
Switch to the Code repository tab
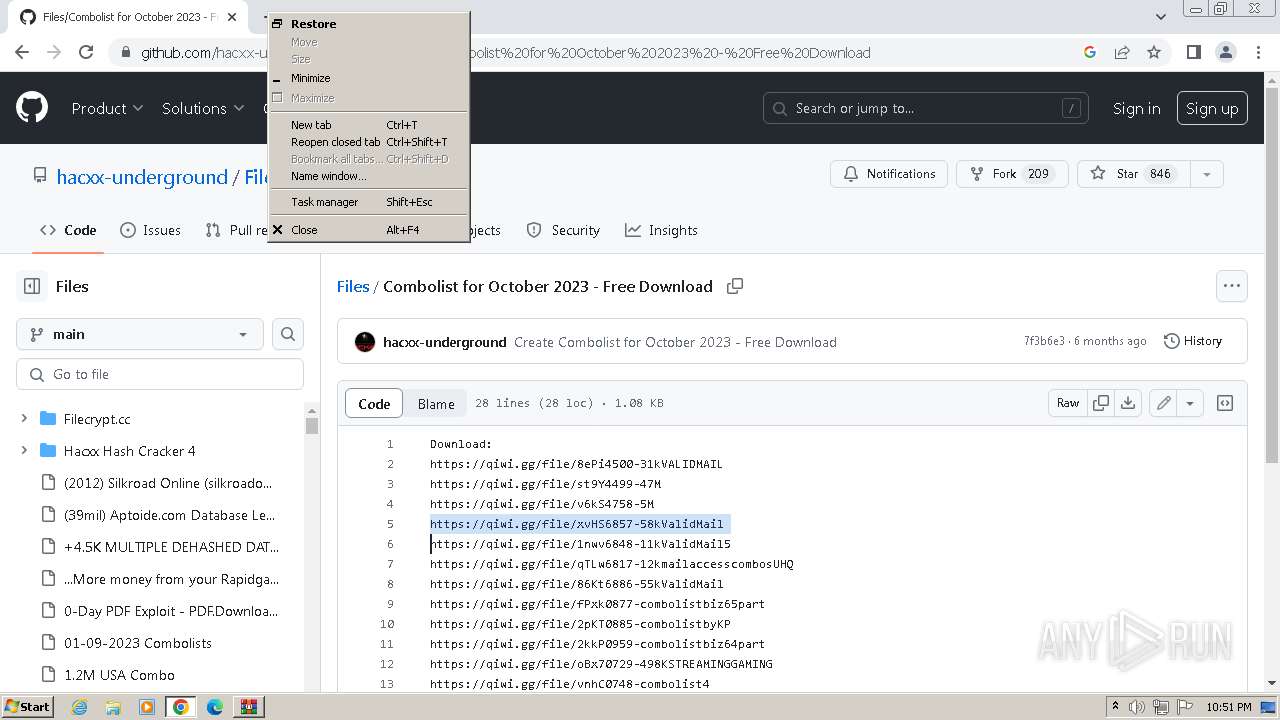68,230
